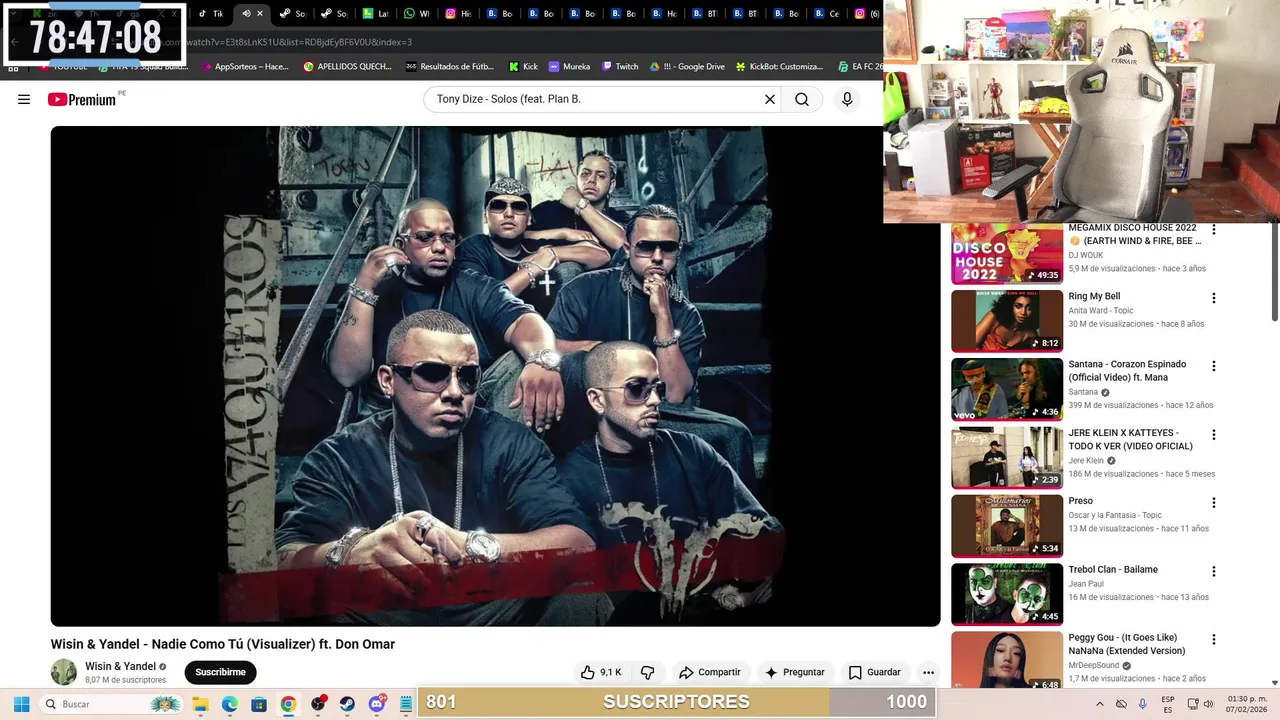Image resolution: width=1280 pixels, height=720 pixels.
Task: Open options for Peggy Gou NaNaNa
Action: click(x=1214, y=639)
